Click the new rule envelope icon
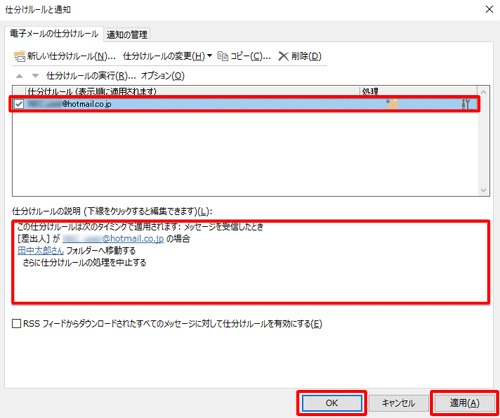 point(20,56)
